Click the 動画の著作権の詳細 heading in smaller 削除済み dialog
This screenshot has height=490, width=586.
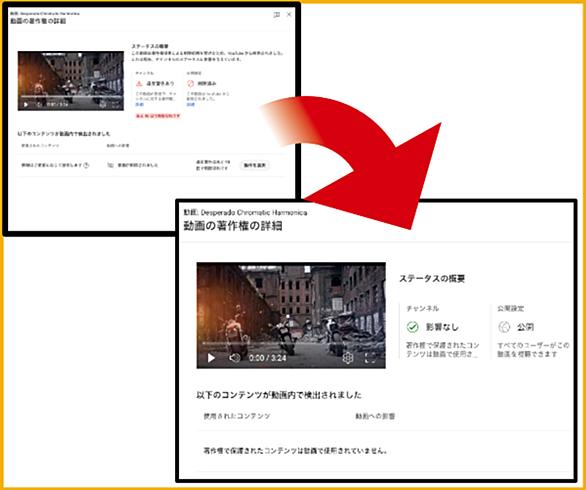point(38,21)
